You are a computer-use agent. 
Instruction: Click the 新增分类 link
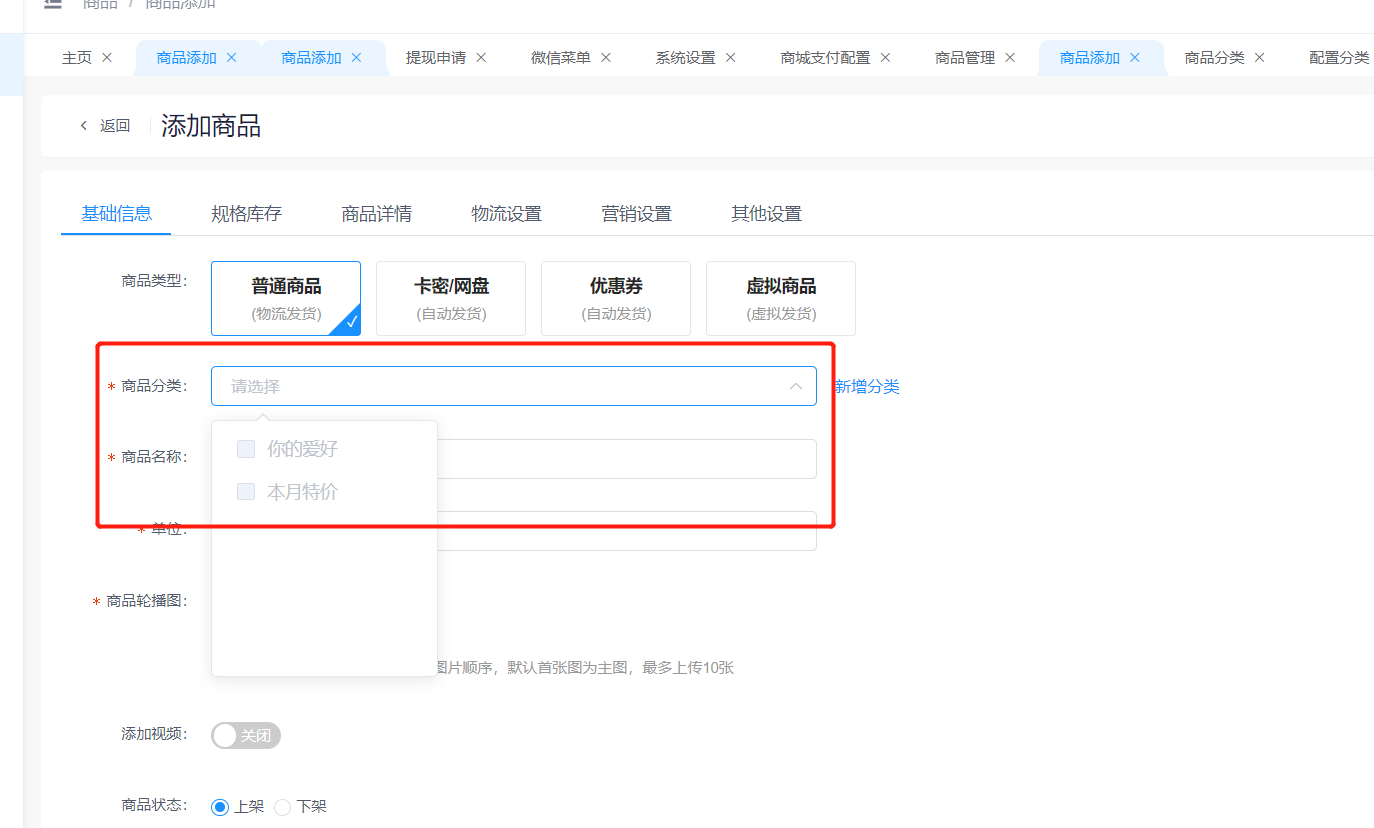coord(867,387)
